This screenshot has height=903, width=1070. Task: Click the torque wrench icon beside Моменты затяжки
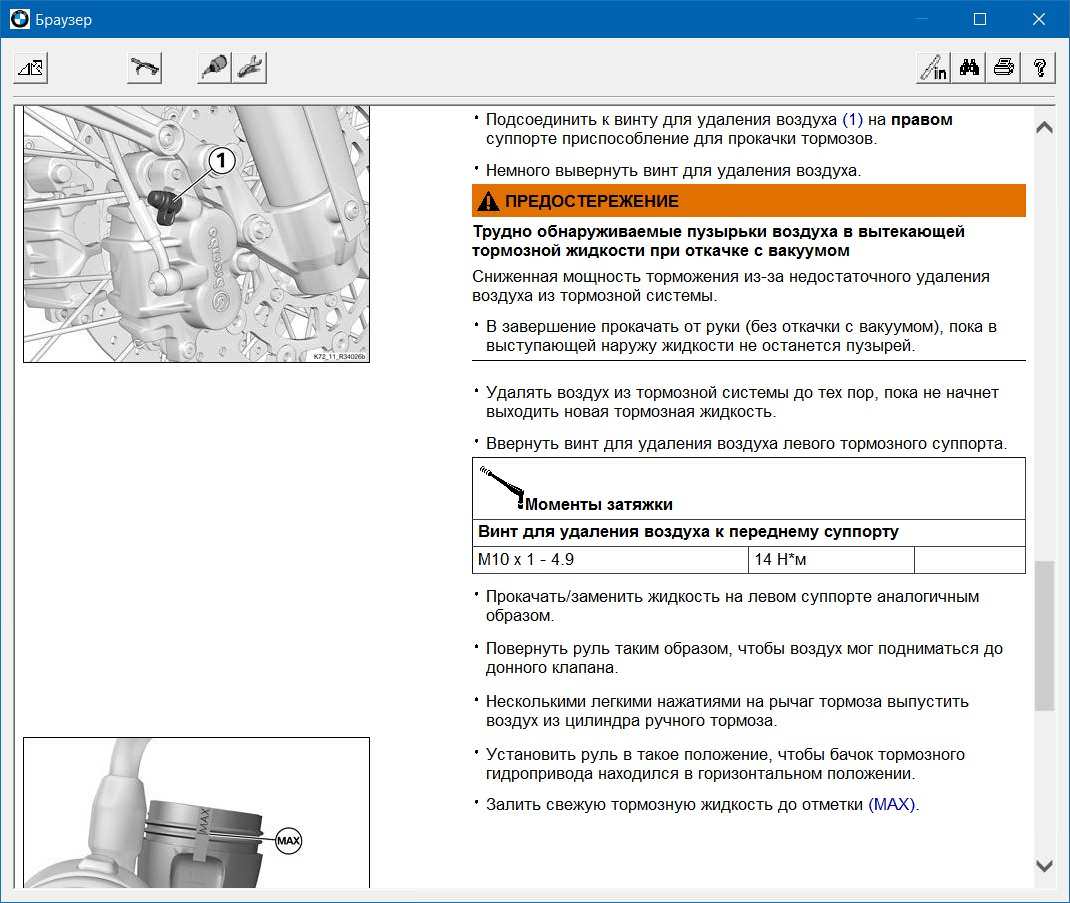(x=502, y=487)
